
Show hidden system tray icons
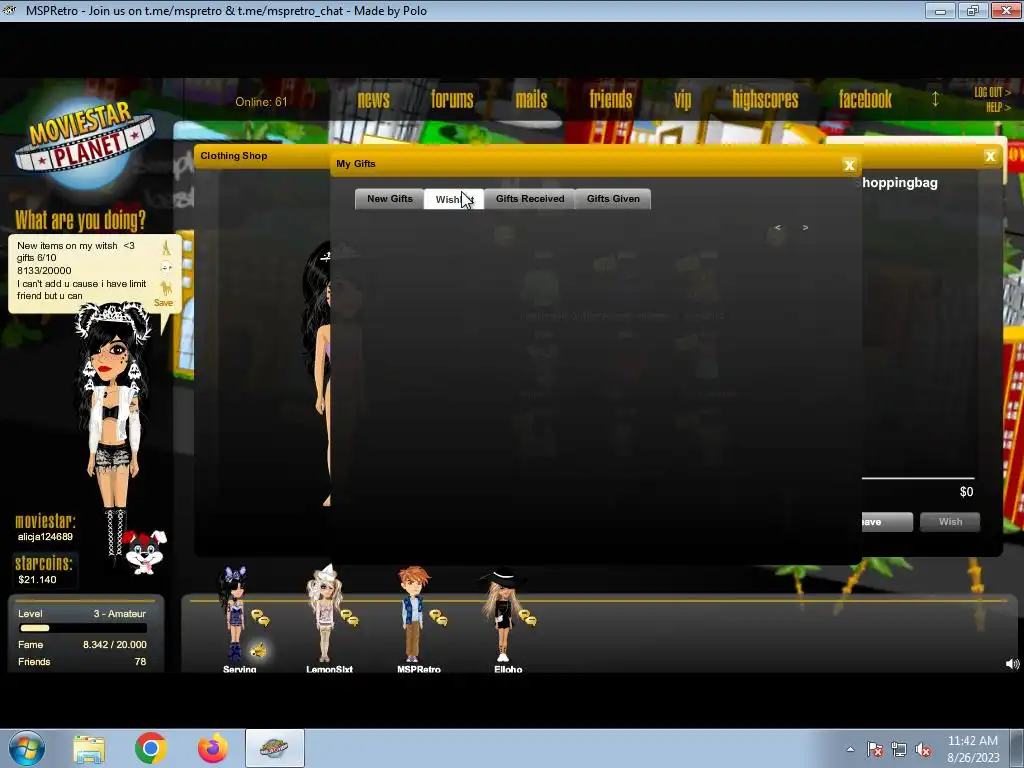pos(850,750)
